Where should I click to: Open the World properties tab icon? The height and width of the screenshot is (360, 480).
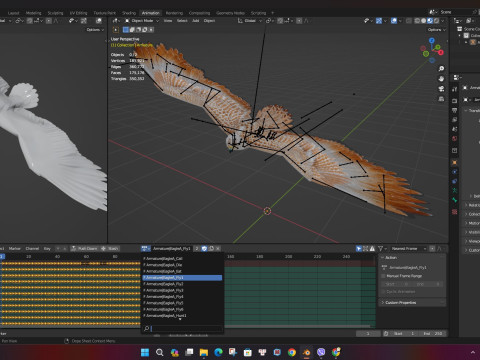pos(455,139)
